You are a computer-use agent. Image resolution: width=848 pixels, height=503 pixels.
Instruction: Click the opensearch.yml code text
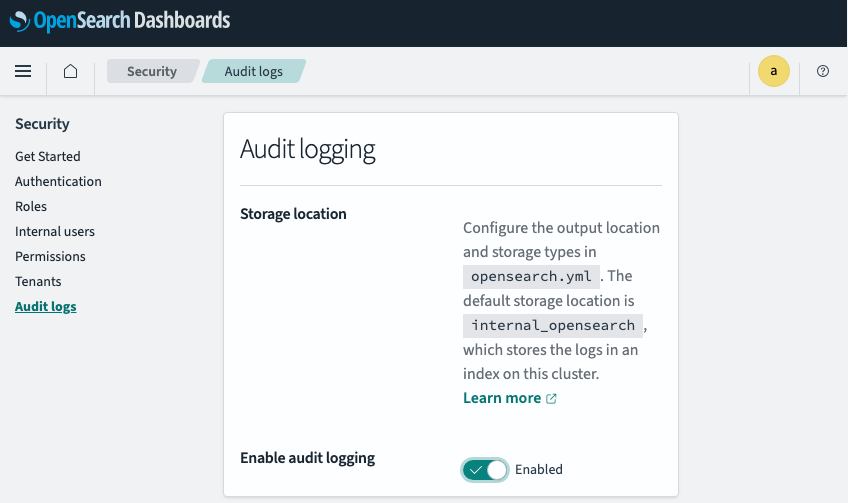click(531, 276)
